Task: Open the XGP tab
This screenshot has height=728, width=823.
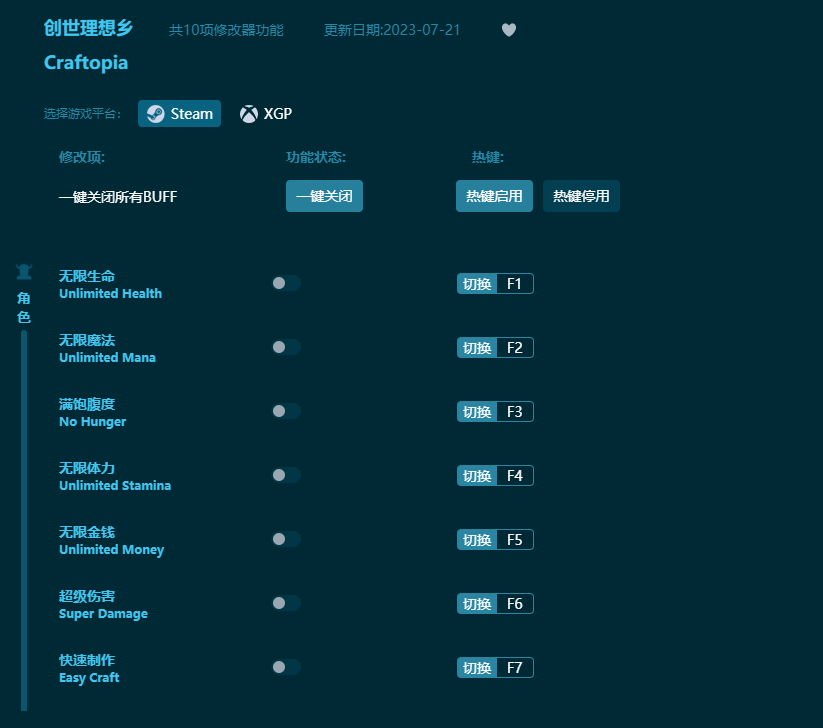Action: tap(265, 113)
